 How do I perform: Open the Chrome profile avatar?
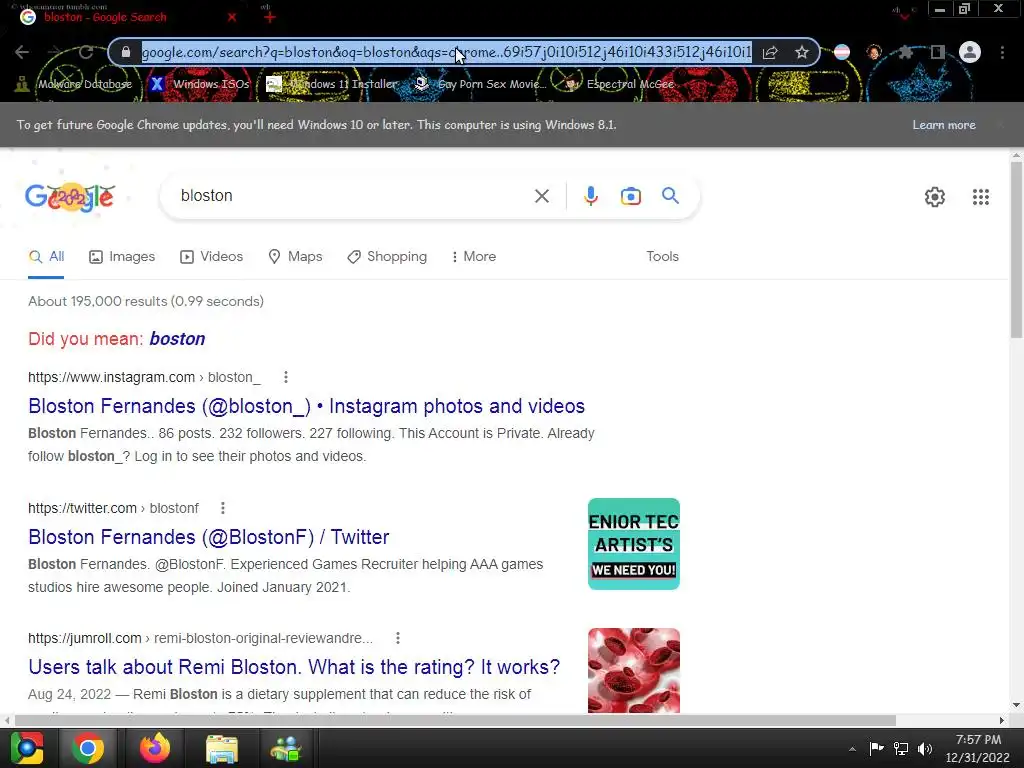[970, 52]
